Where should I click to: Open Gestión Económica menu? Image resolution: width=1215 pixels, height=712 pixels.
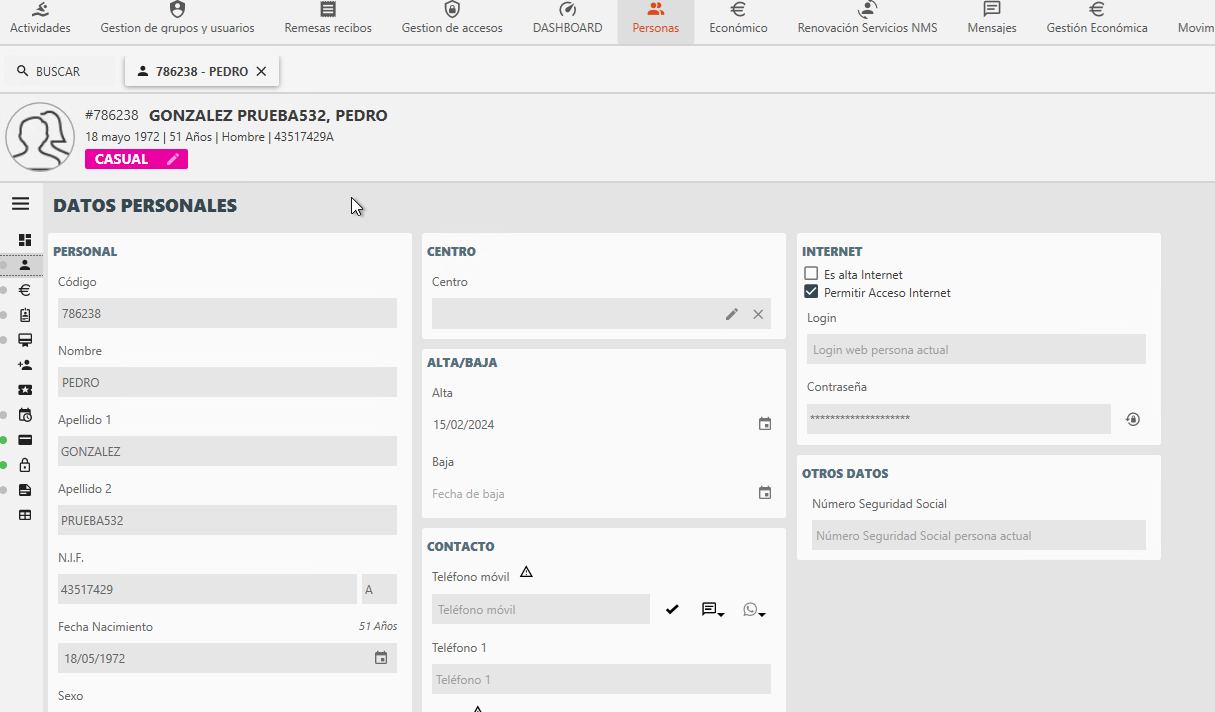point(1097,20)
